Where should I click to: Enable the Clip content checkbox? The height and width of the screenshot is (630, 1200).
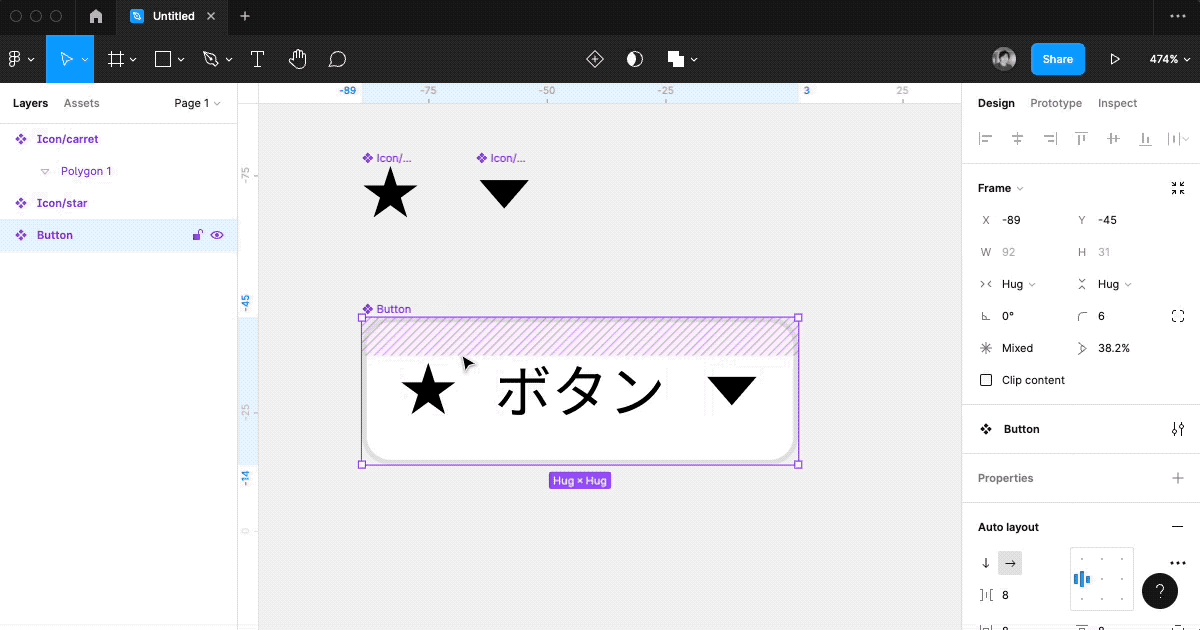tap(985, 380)
